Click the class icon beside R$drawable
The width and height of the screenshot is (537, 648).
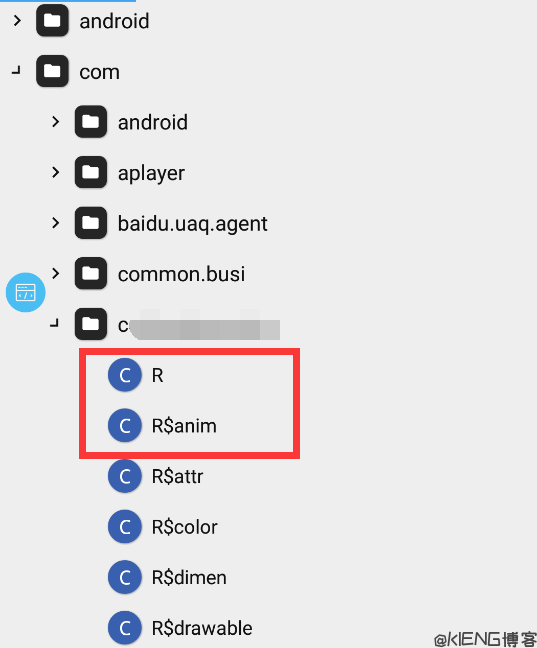[x=125, y=628]
